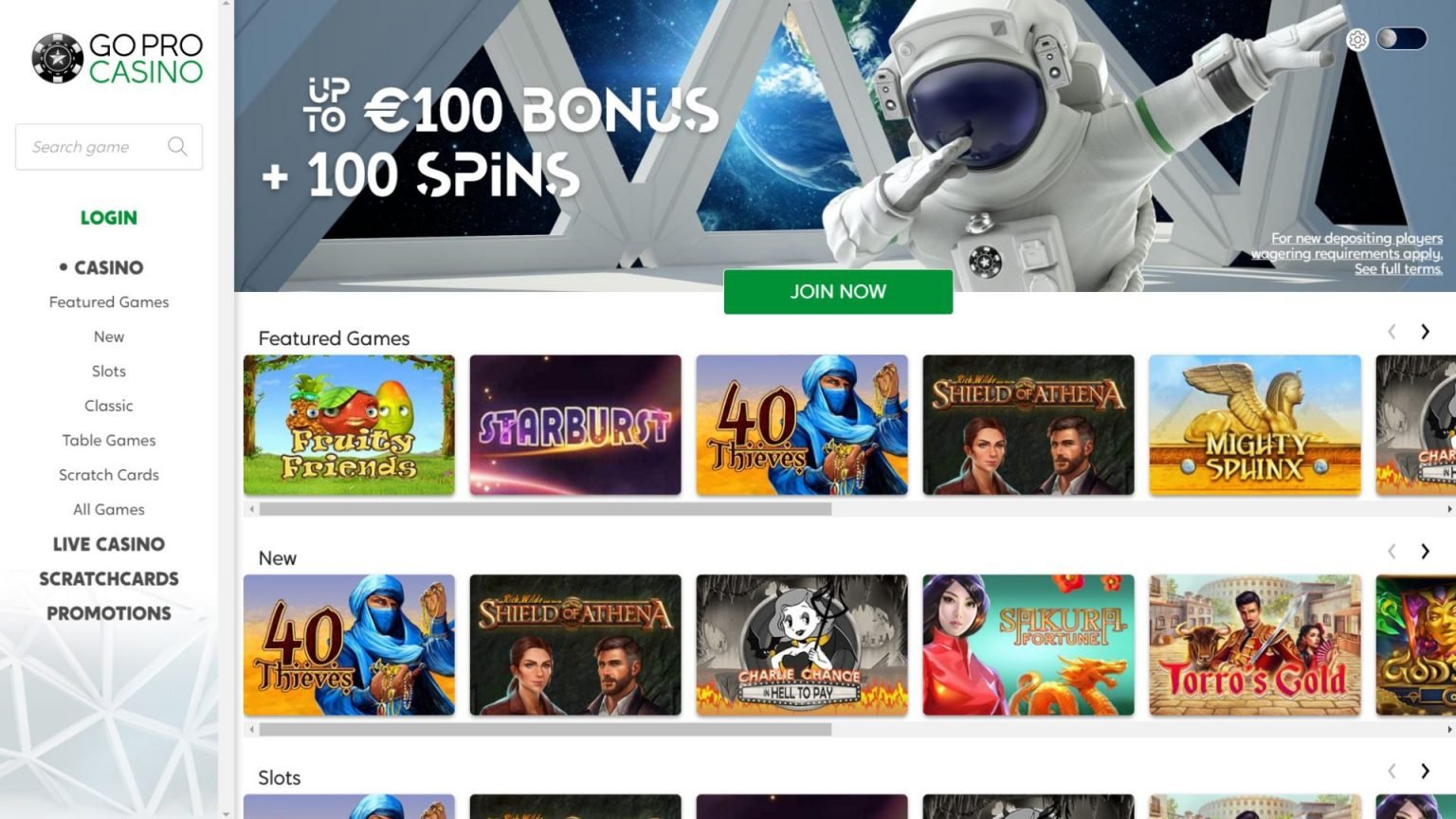Click the JOIN NOW button

838,291
